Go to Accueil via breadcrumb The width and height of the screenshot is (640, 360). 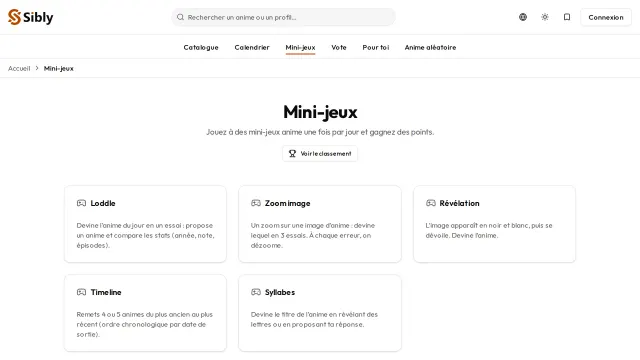pos(19,68)
